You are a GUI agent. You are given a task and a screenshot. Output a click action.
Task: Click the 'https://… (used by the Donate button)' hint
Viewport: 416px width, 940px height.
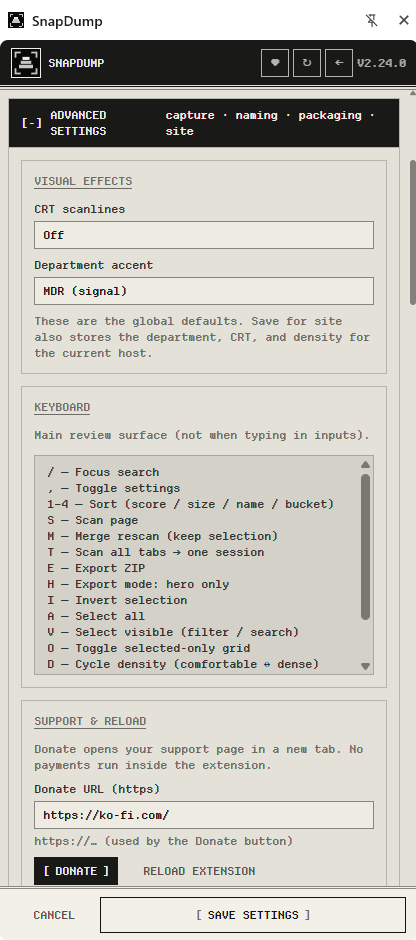pos(164,841)
